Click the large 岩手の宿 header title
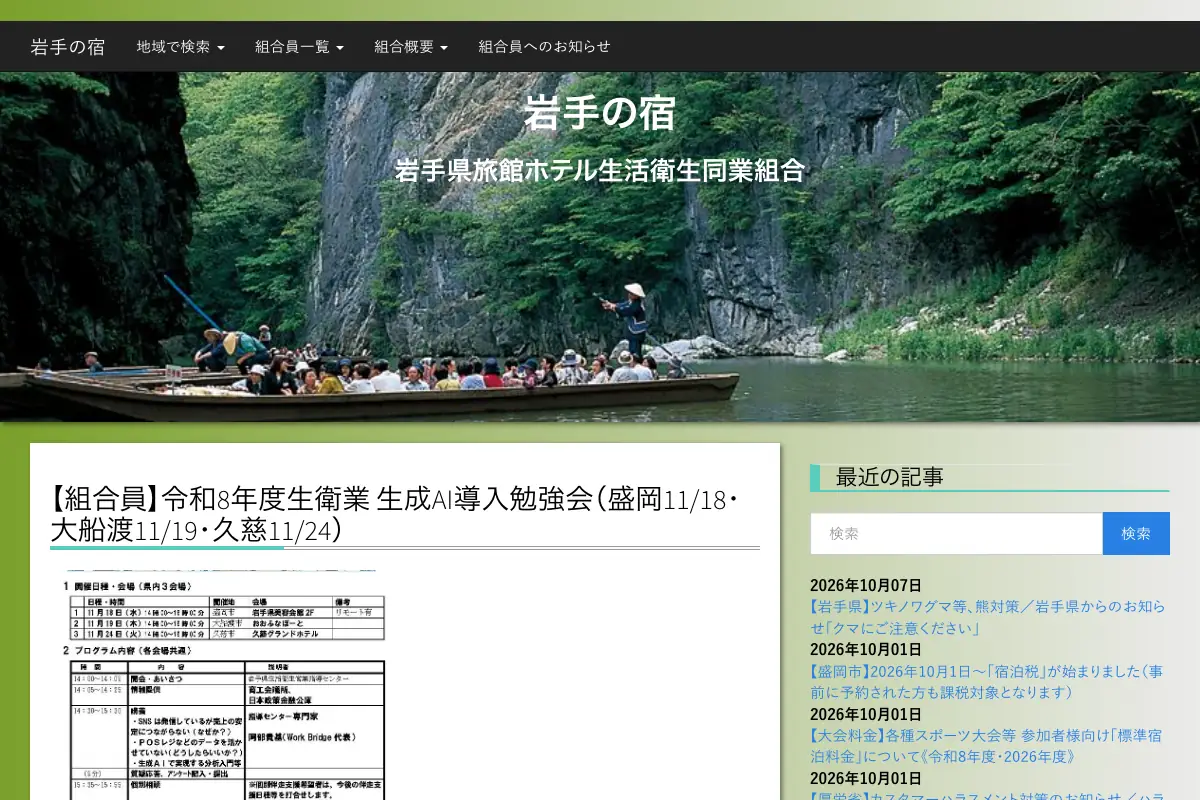The image size is (1200, 800). tap(600, 112)
